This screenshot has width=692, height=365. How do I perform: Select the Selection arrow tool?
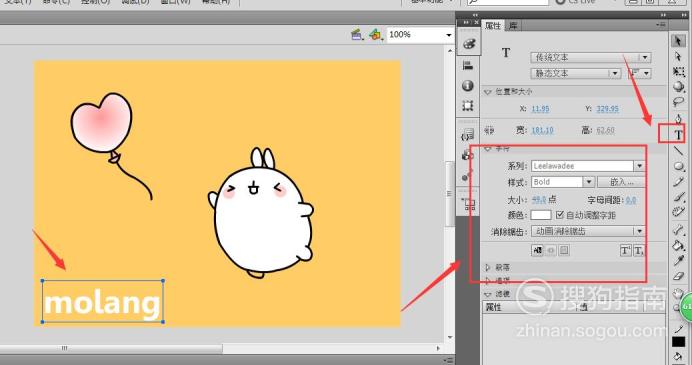pyautogui.click(x=678, y=41)
